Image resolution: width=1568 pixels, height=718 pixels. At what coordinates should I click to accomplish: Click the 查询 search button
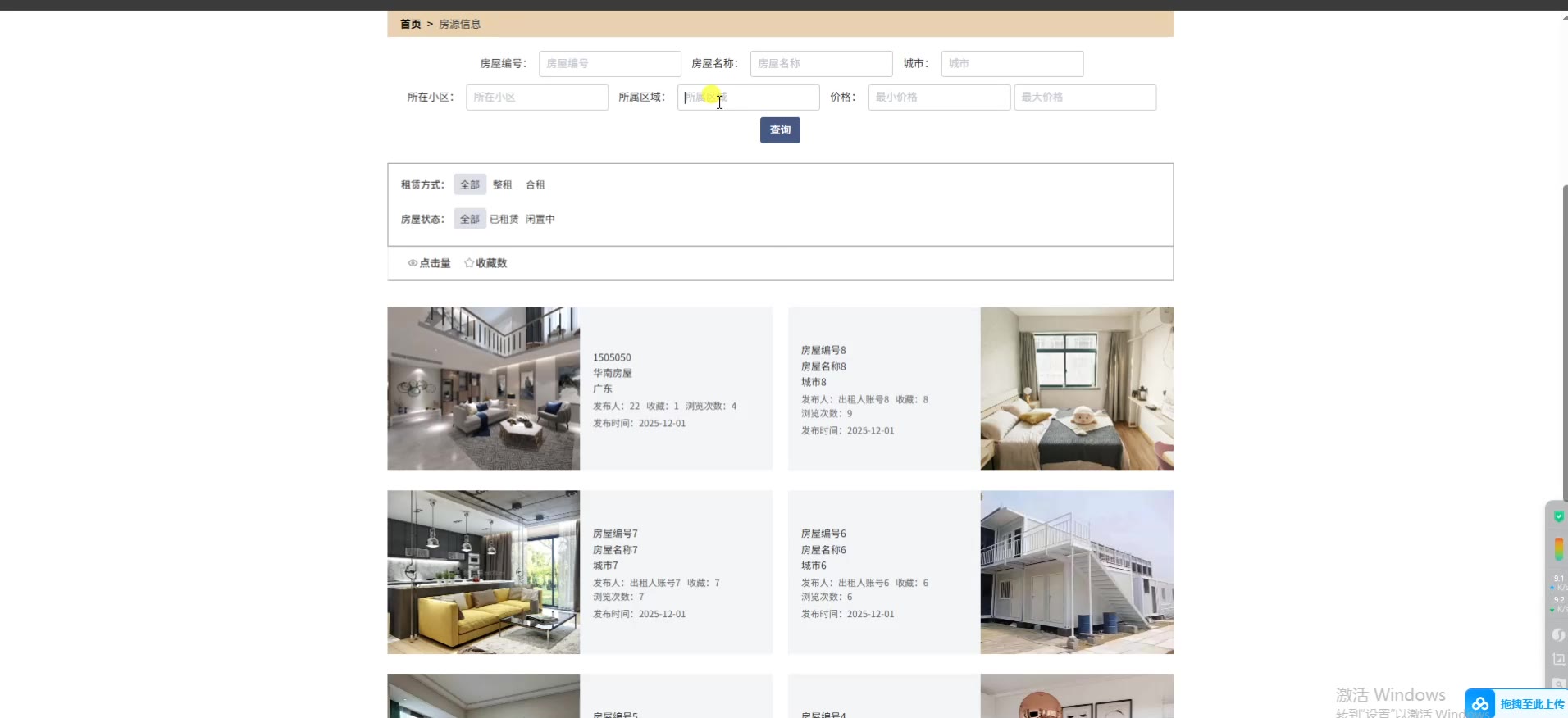pos(780,130)
